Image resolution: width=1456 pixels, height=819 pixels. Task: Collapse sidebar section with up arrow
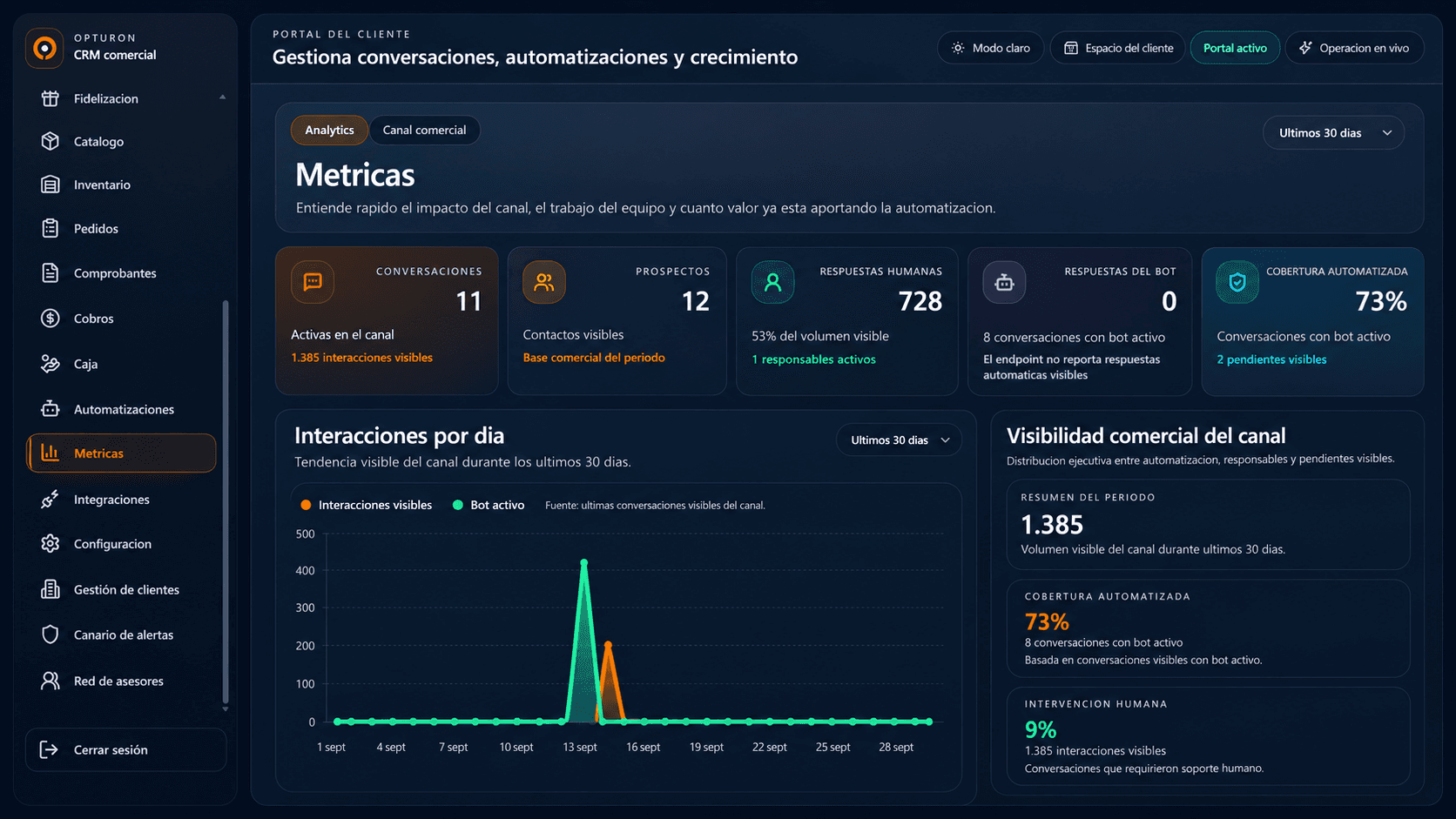pyautogui.click(x=223, y=97)
